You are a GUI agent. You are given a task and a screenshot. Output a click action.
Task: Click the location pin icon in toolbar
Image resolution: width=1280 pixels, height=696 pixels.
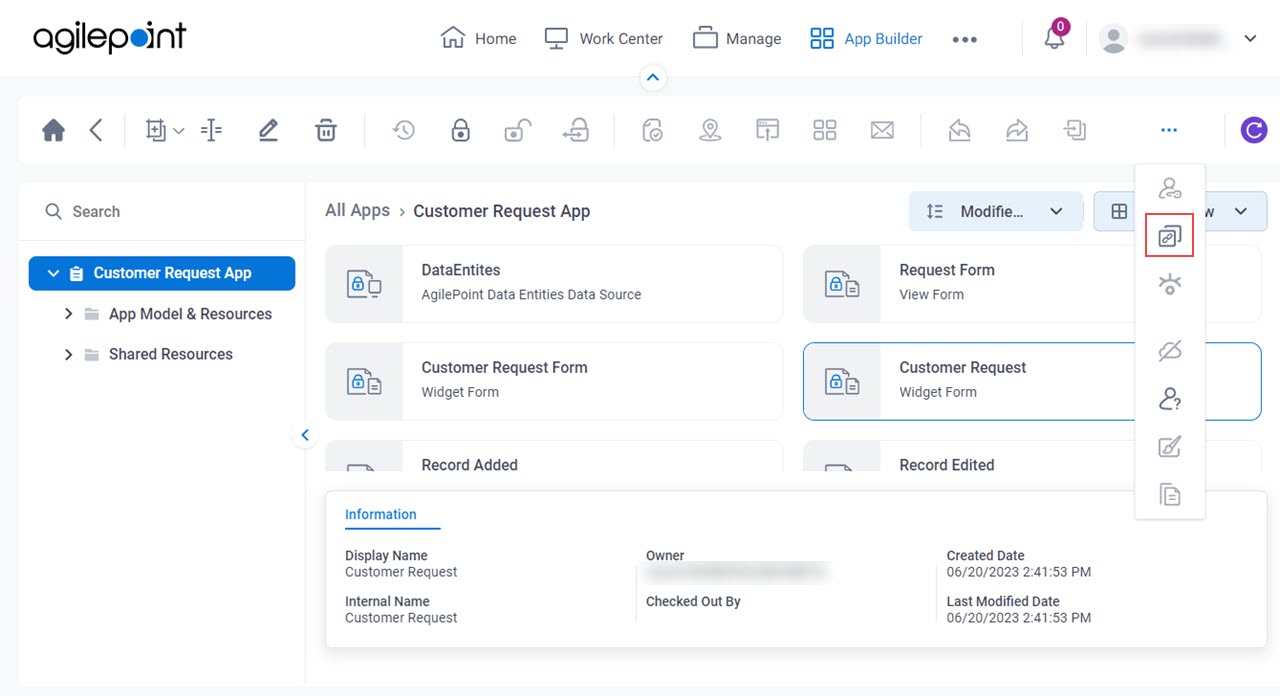(x=710, y=130)
